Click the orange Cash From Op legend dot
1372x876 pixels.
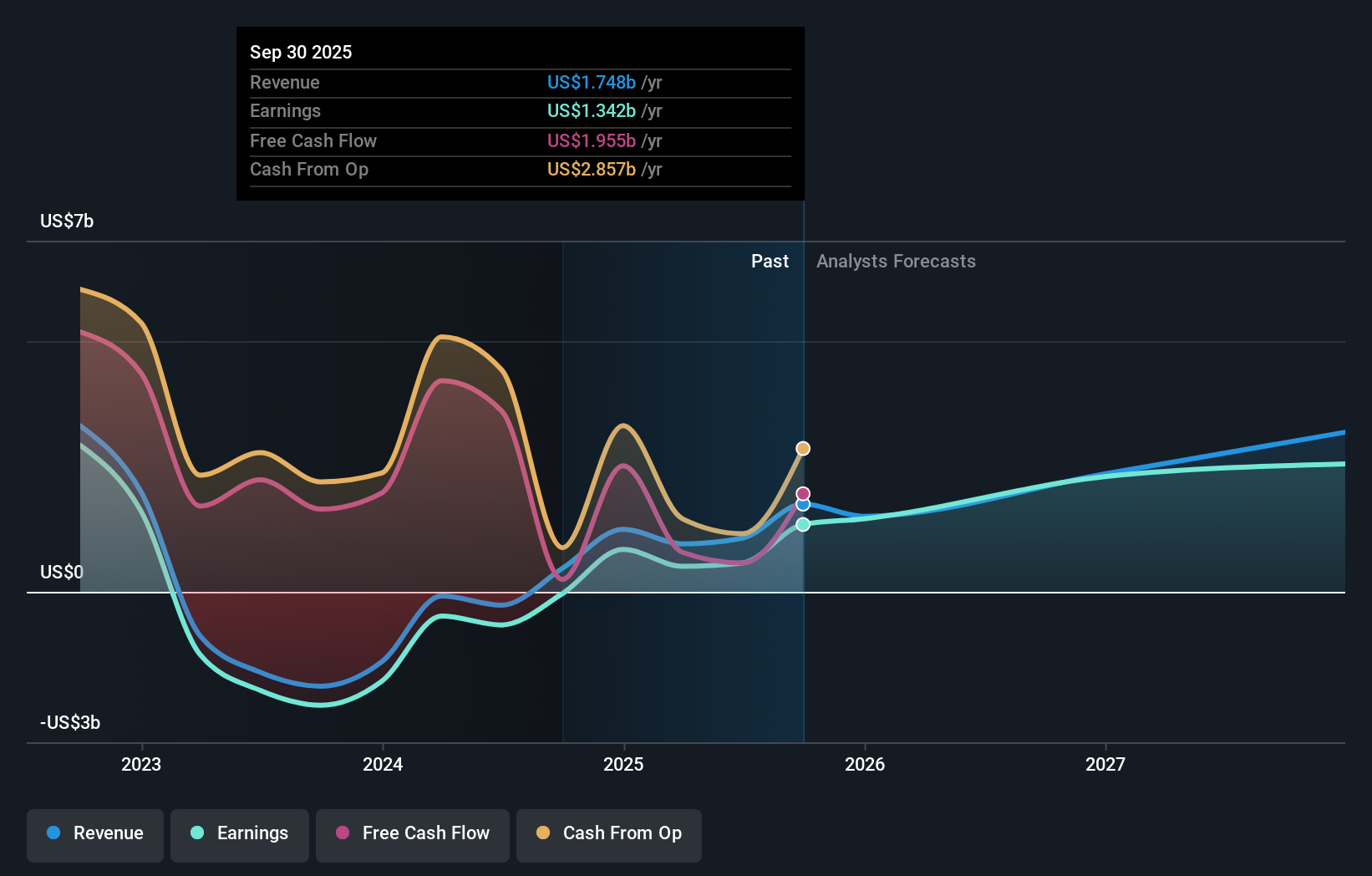tap(541, 833)
